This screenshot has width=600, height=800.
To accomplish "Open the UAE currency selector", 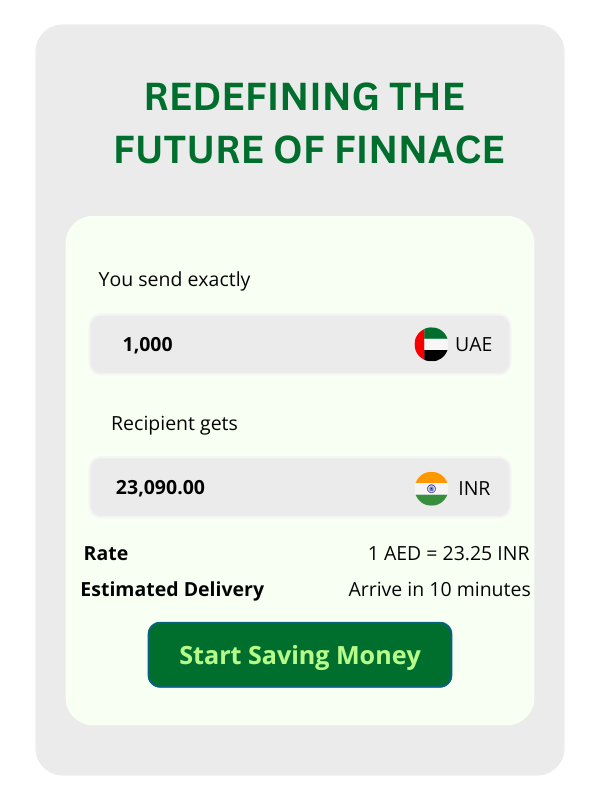I will pyautogui.click(x=453, y=344).
